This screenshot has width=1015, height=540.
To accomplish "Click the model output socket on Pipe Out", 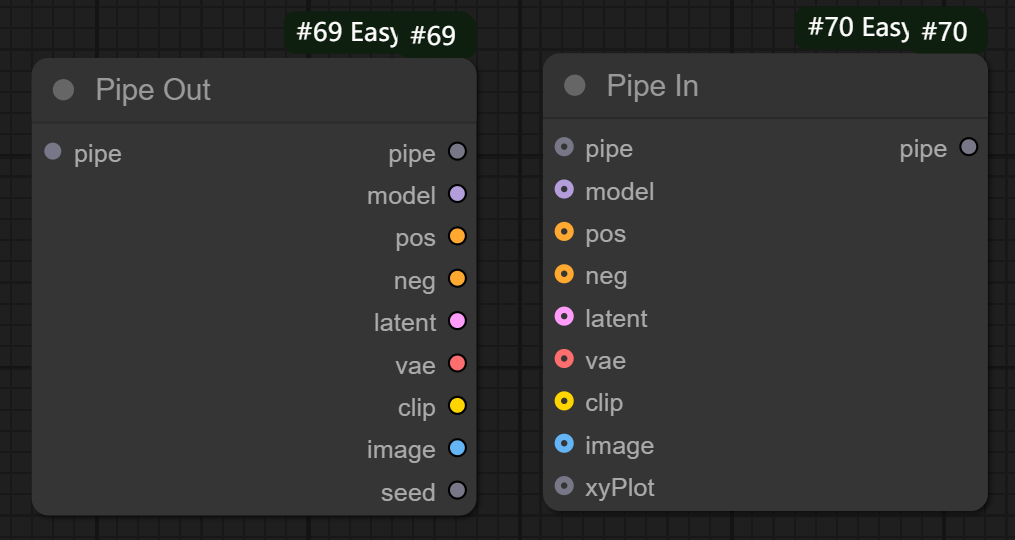I will coord(457,194).
